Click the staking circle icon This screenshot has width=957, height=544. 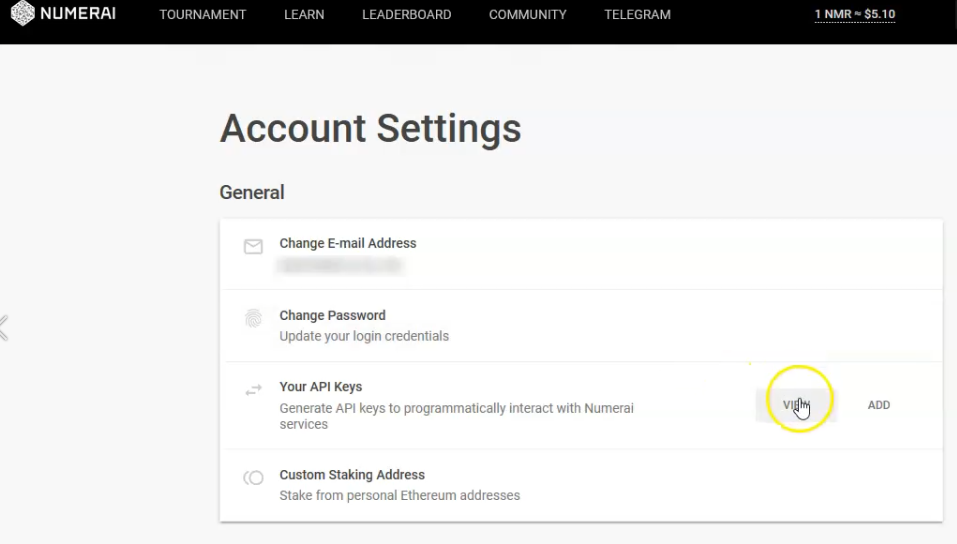(x=253, y=477)
